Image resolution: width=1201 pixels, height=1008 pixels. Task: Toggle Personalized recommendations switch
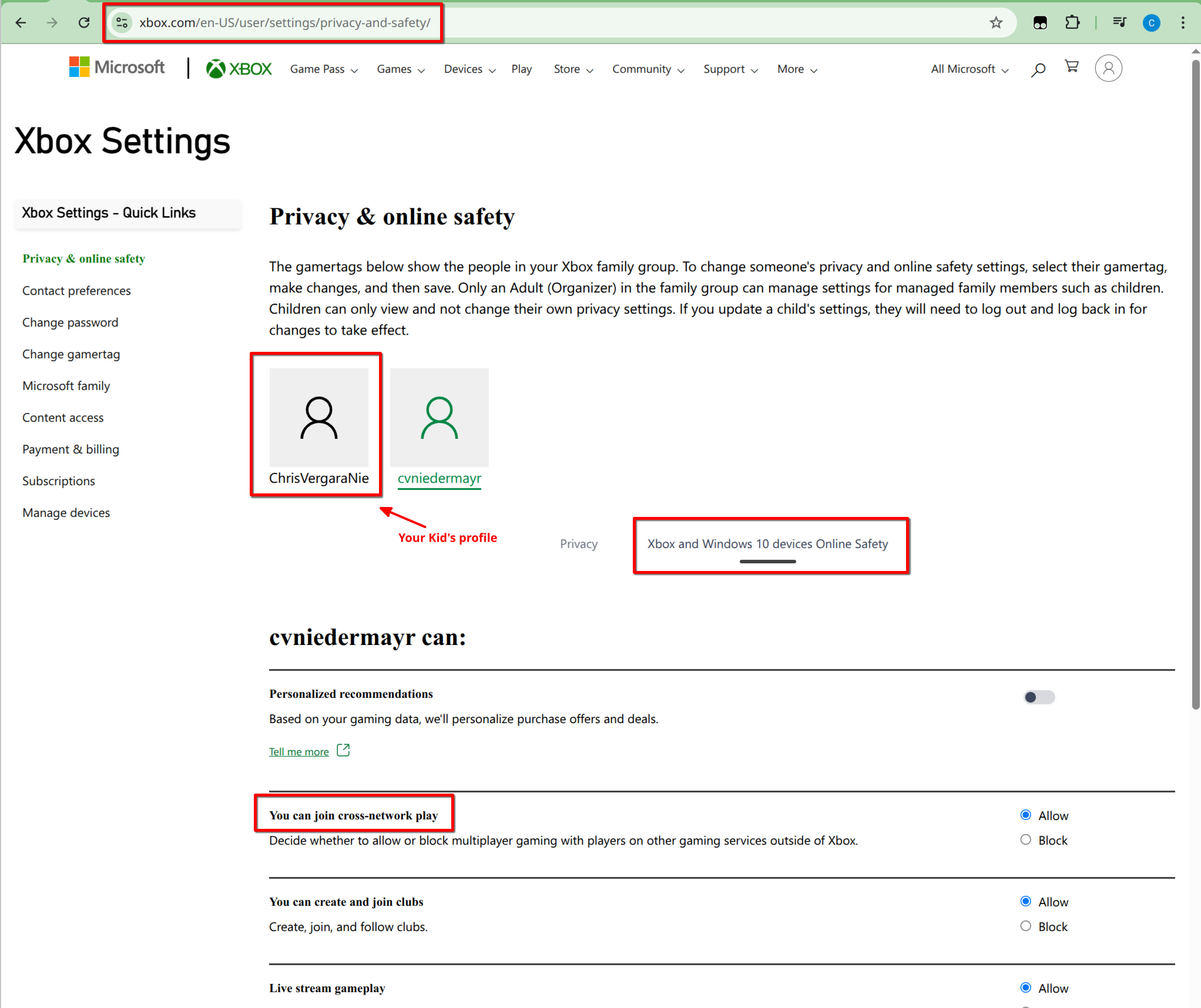click(1039, 697)
